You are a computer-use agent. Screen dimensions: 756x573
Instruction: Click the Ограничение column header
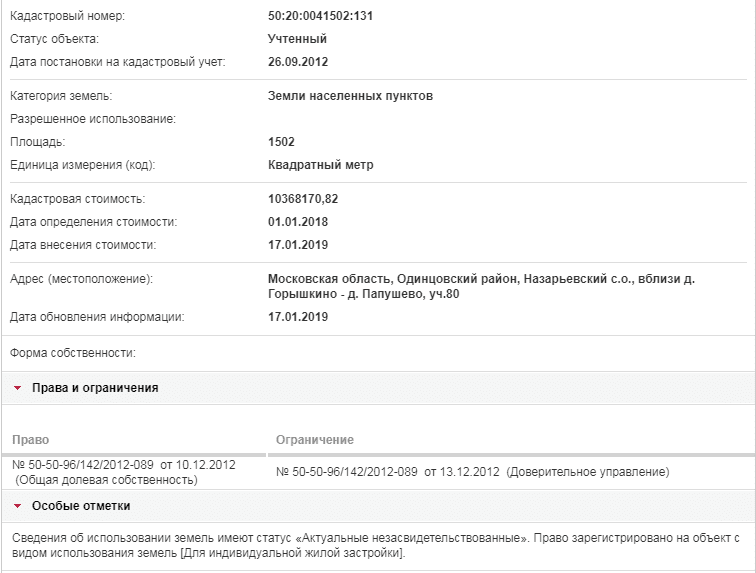point(315,440)
